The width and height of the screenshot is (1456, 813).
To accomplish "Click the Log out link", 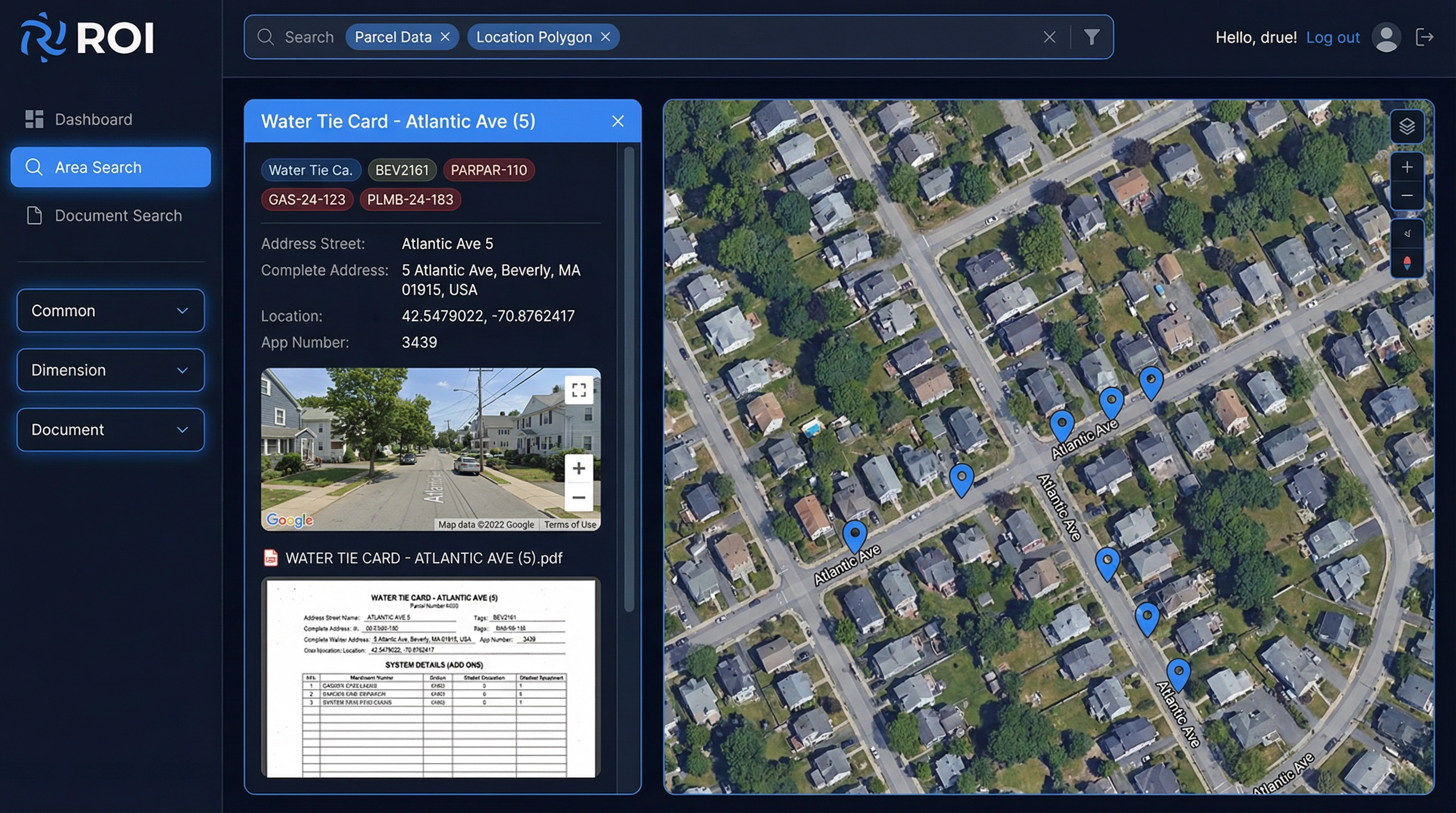I will (1333, 37).
